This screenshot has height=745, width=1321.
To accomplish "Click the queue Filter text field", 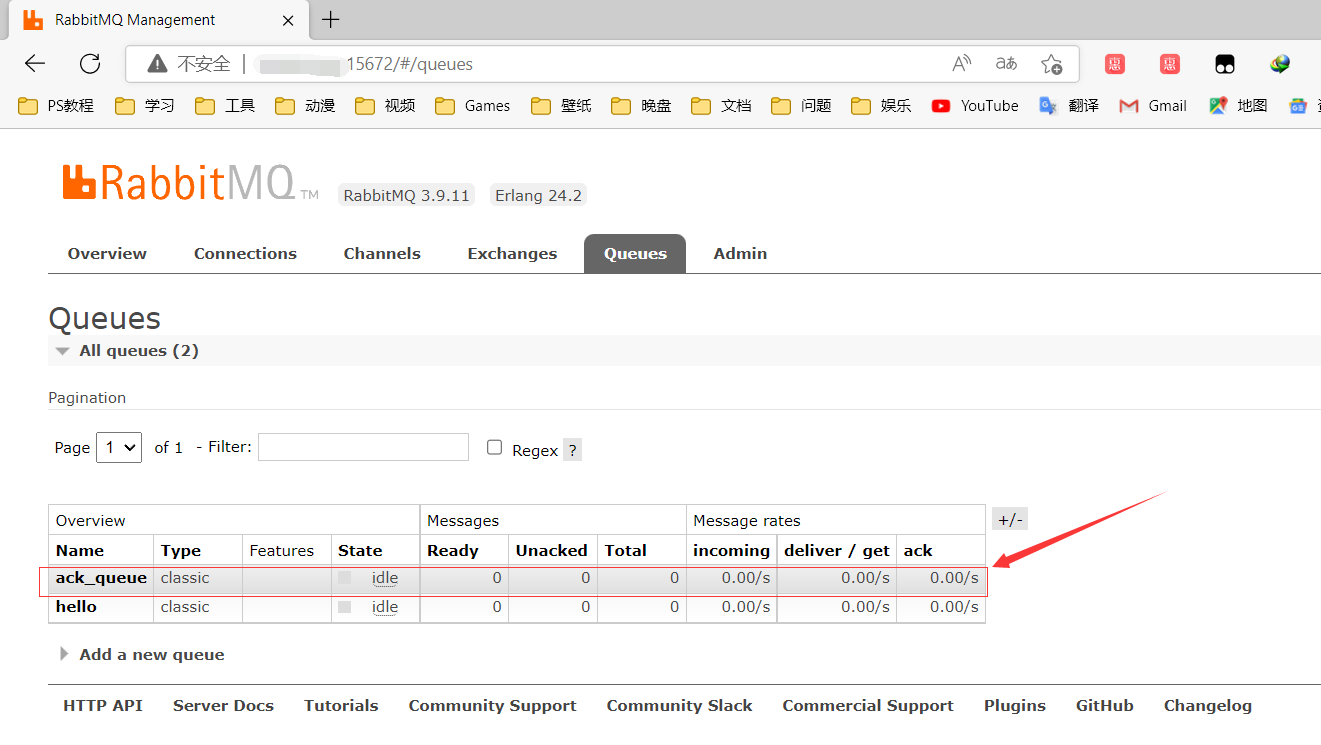I will [x=363, y=447].
